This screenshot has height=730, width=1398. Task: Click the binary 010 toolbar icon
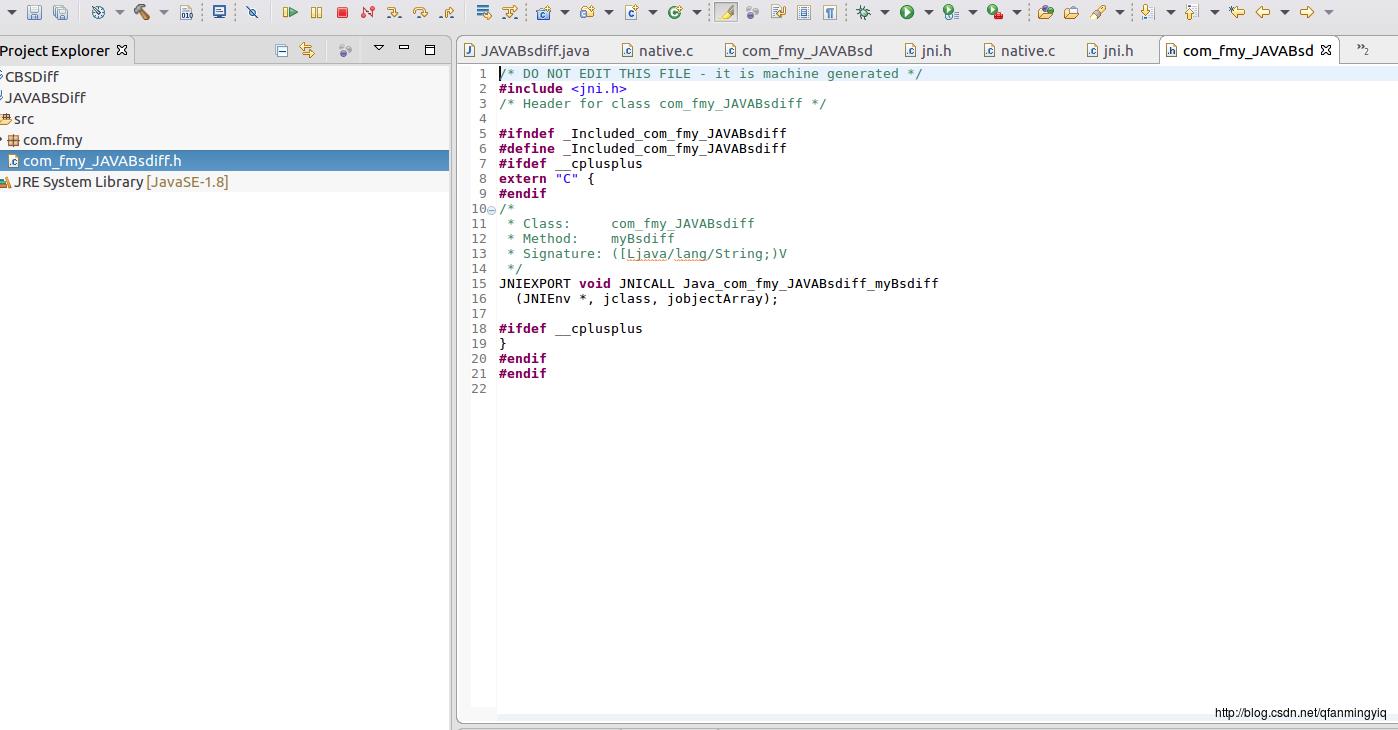186,12
